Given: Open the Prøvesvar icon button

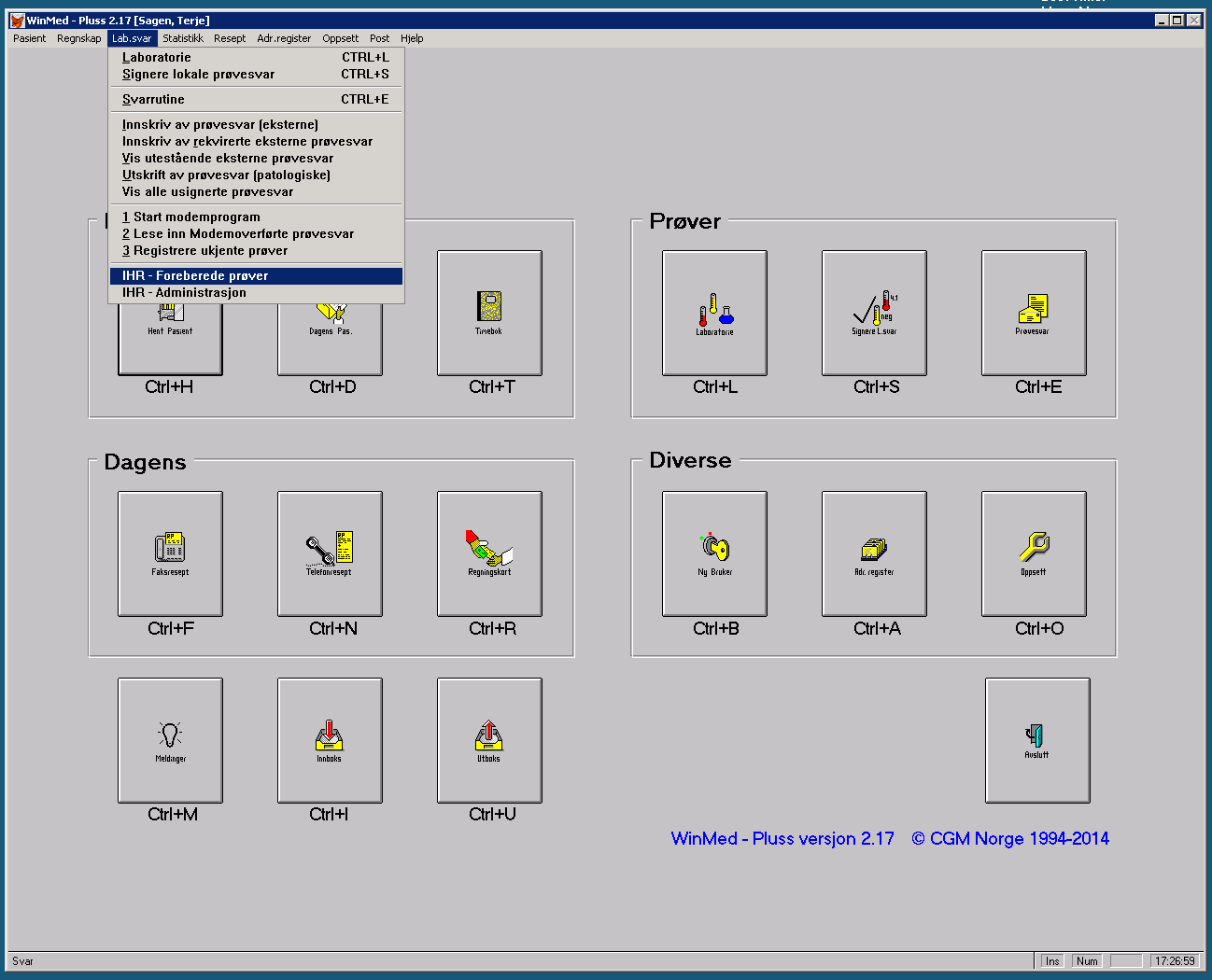Looking at the screenshot, I should pos(1034,313).
